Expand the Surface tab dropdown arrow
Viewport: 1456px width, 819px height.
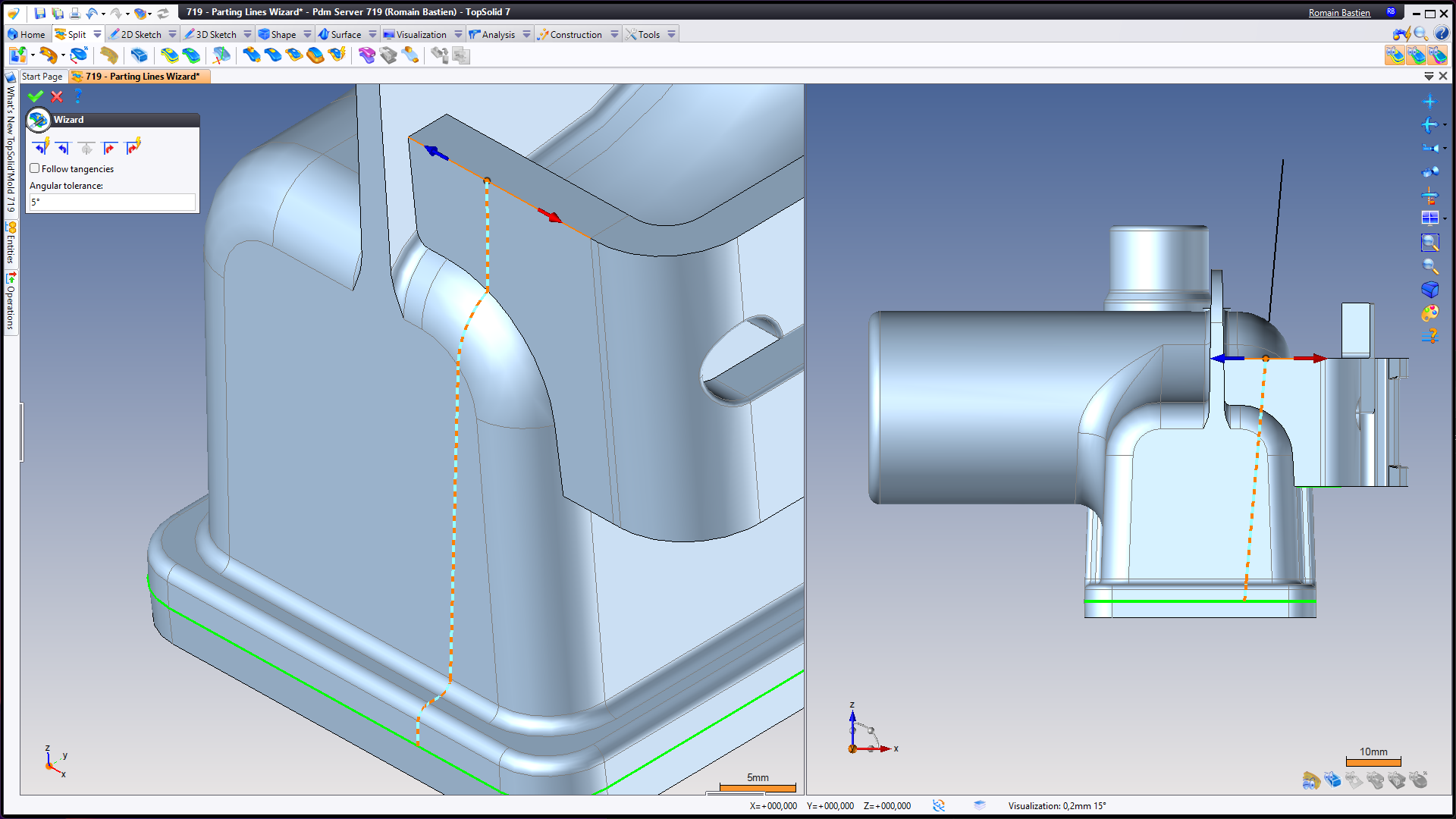point(372,34)
